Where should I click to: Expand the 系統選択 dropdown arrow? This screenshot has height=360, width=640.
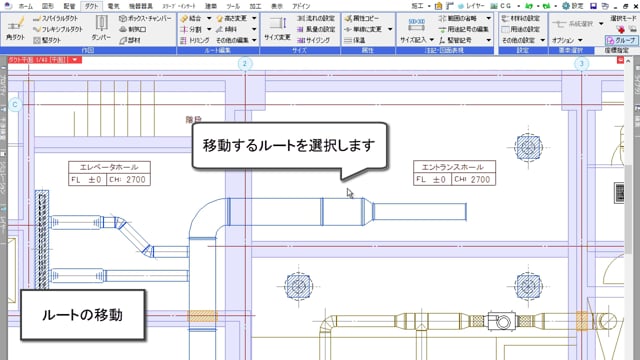[x=601, y=24]
